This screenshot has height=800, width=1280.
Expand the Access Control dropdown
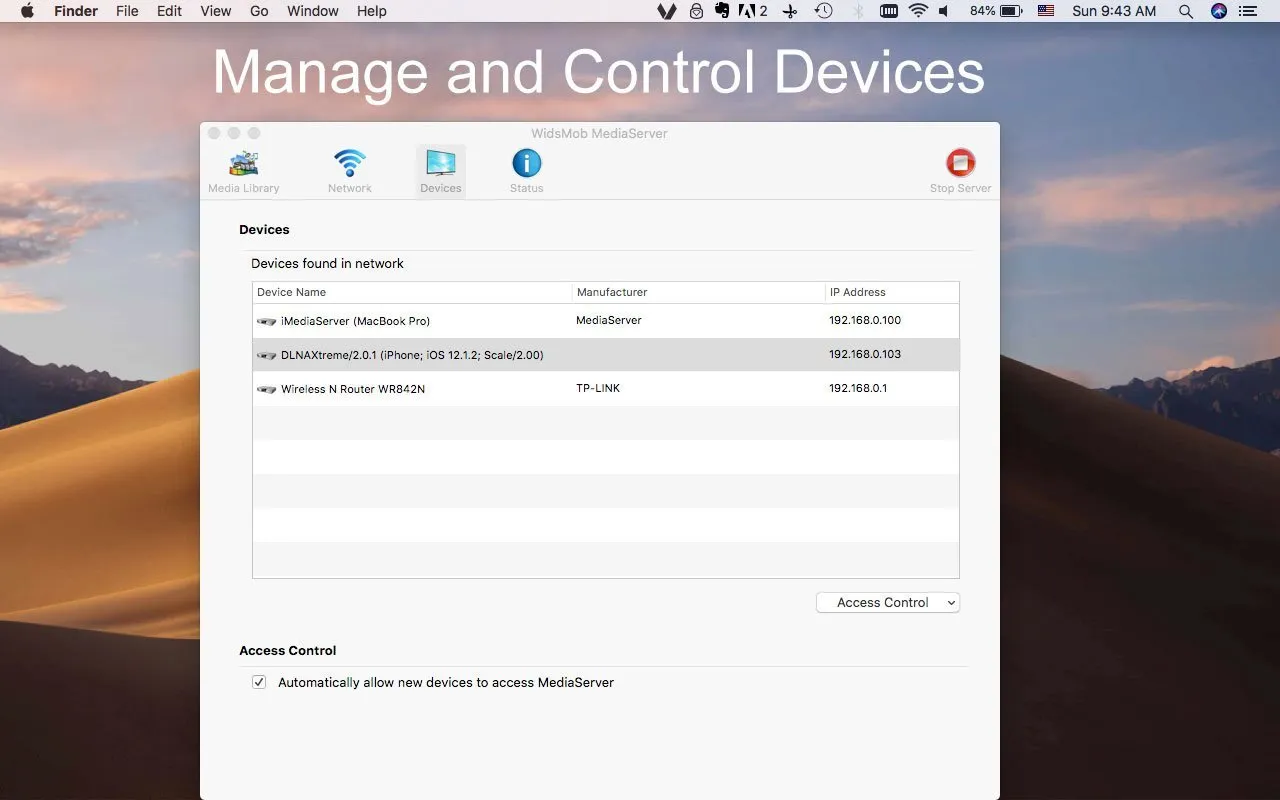tap(887, 602)
